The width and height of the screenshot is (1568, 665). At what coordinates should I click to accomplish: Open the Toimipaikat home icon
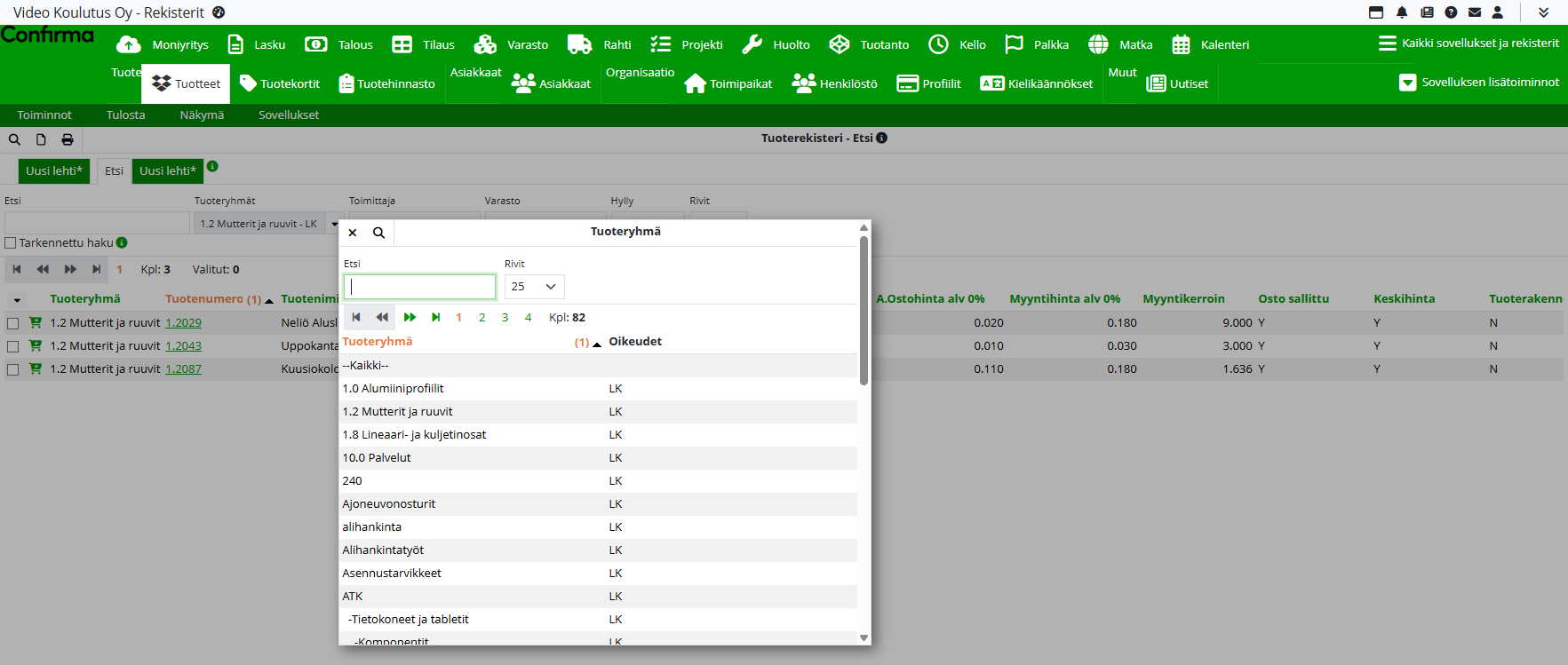pos(695,83)
